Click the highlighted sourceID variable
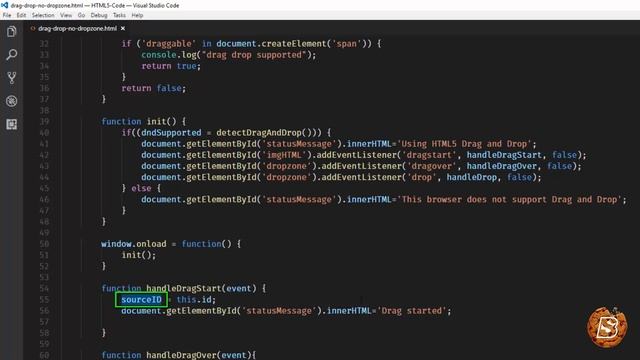Image resolution: width=640 pixels, height=360 pixels. pos(141,300)
